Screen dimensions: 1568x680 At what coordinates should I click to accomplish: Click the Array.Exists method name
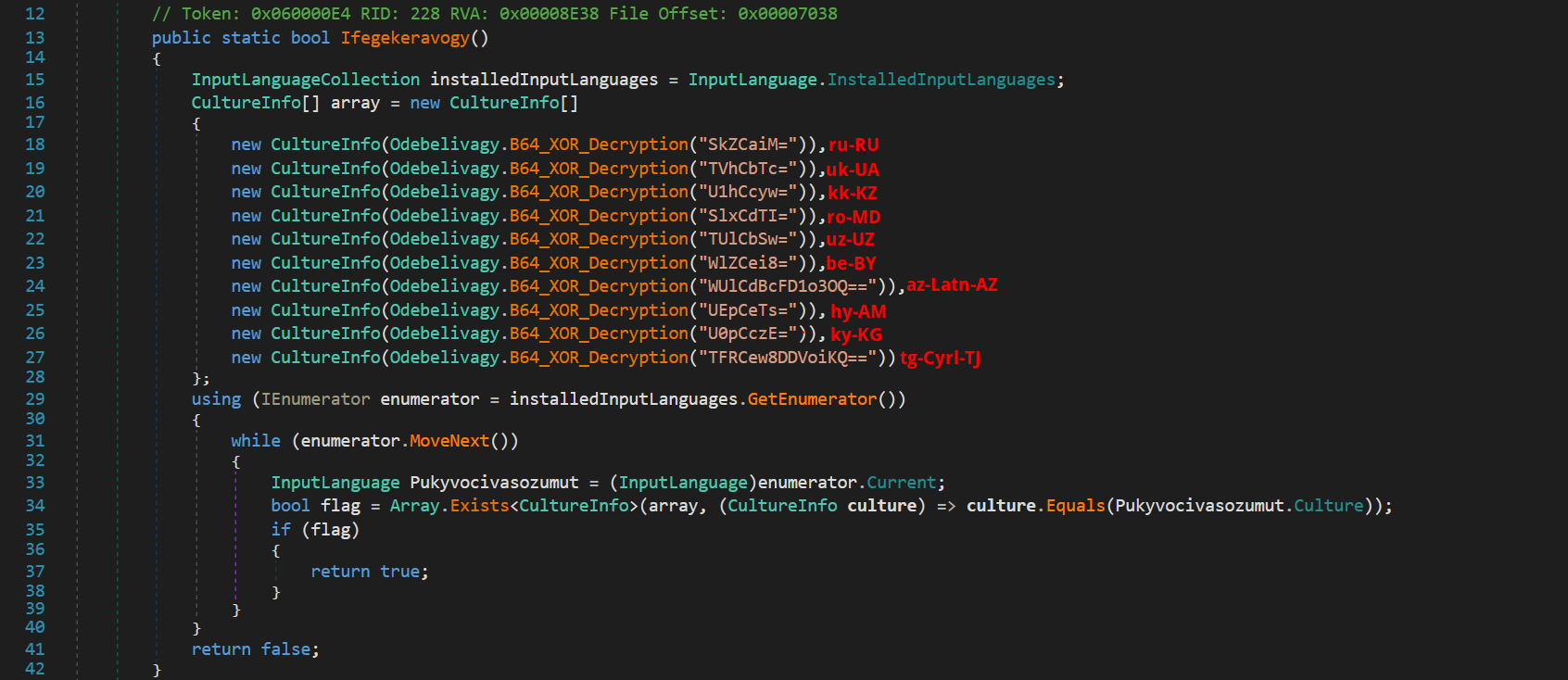(x=479, y=506)
